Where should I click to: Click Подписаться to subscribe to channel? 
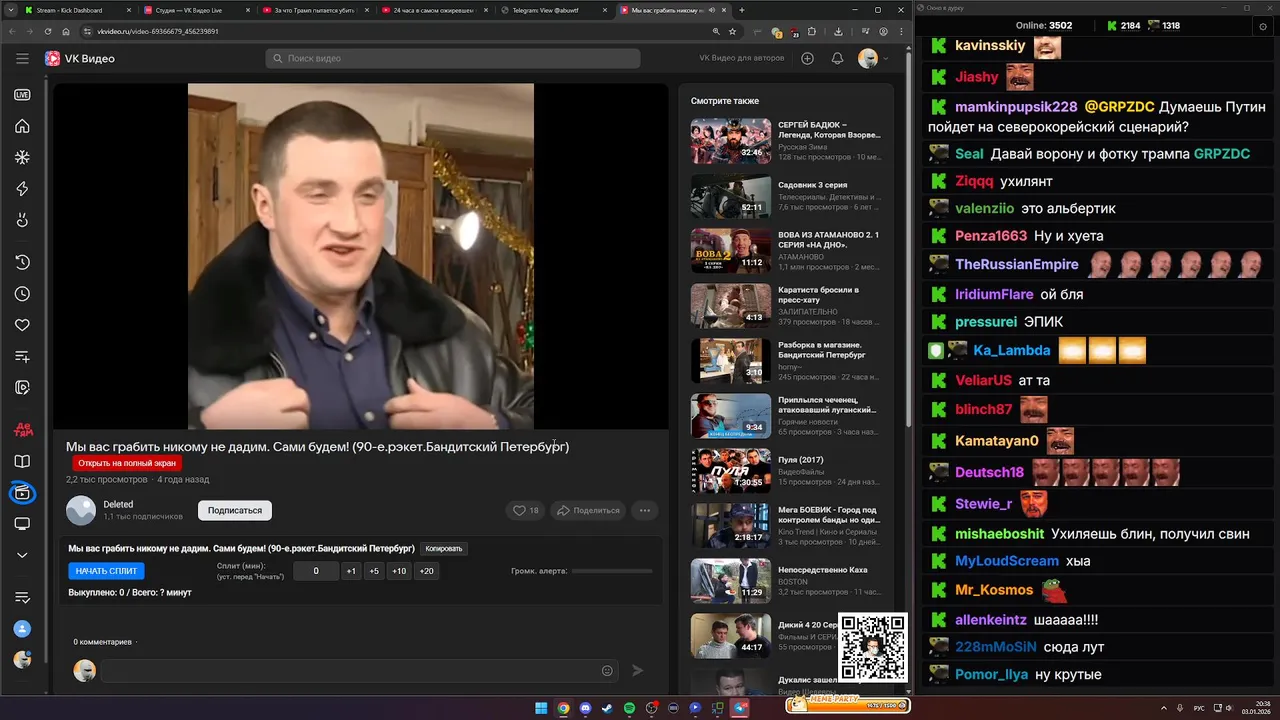[x=235, y=510]
